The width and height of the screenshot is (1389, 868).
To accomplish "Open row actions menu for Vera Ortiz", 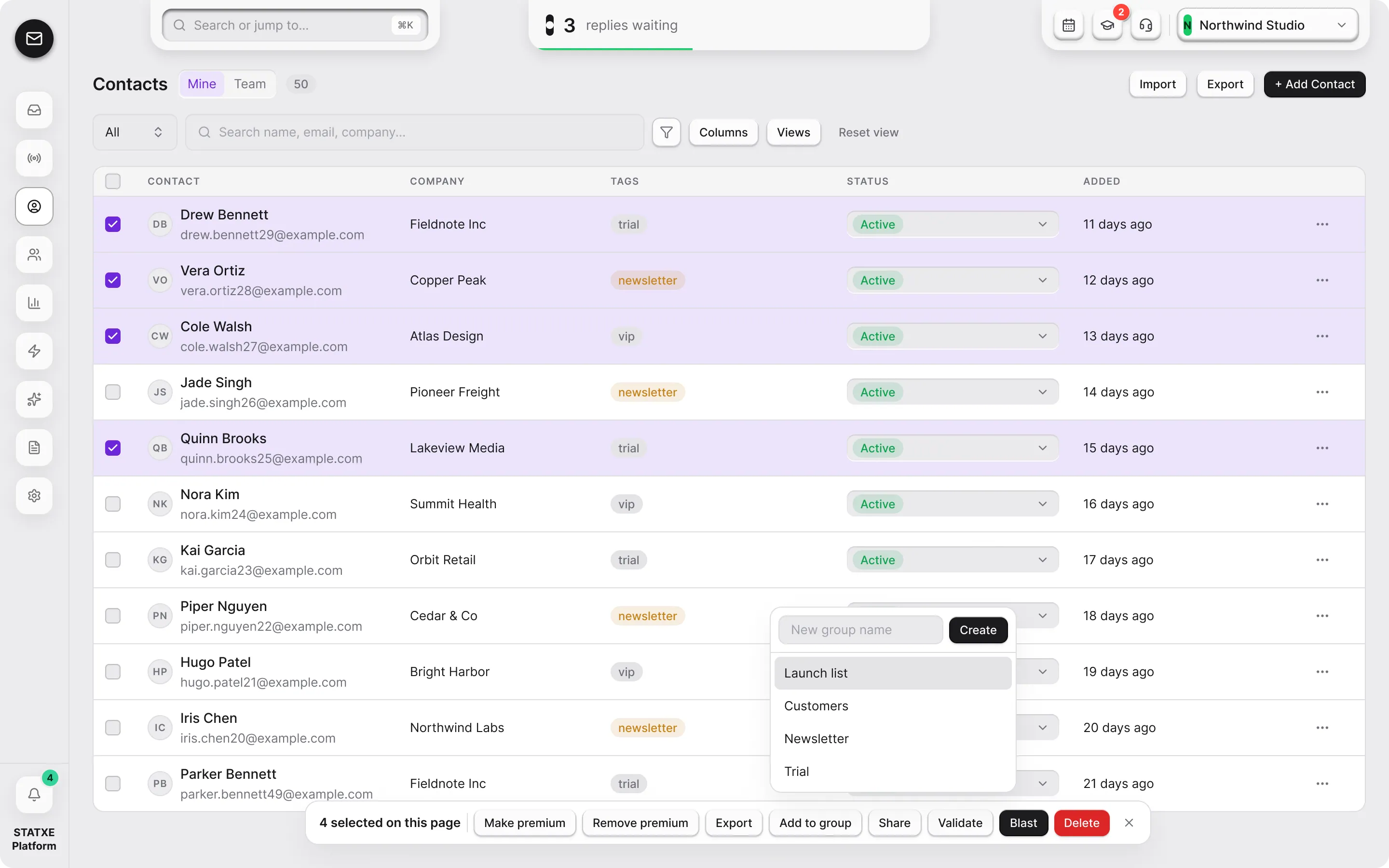I will 1322,280.
